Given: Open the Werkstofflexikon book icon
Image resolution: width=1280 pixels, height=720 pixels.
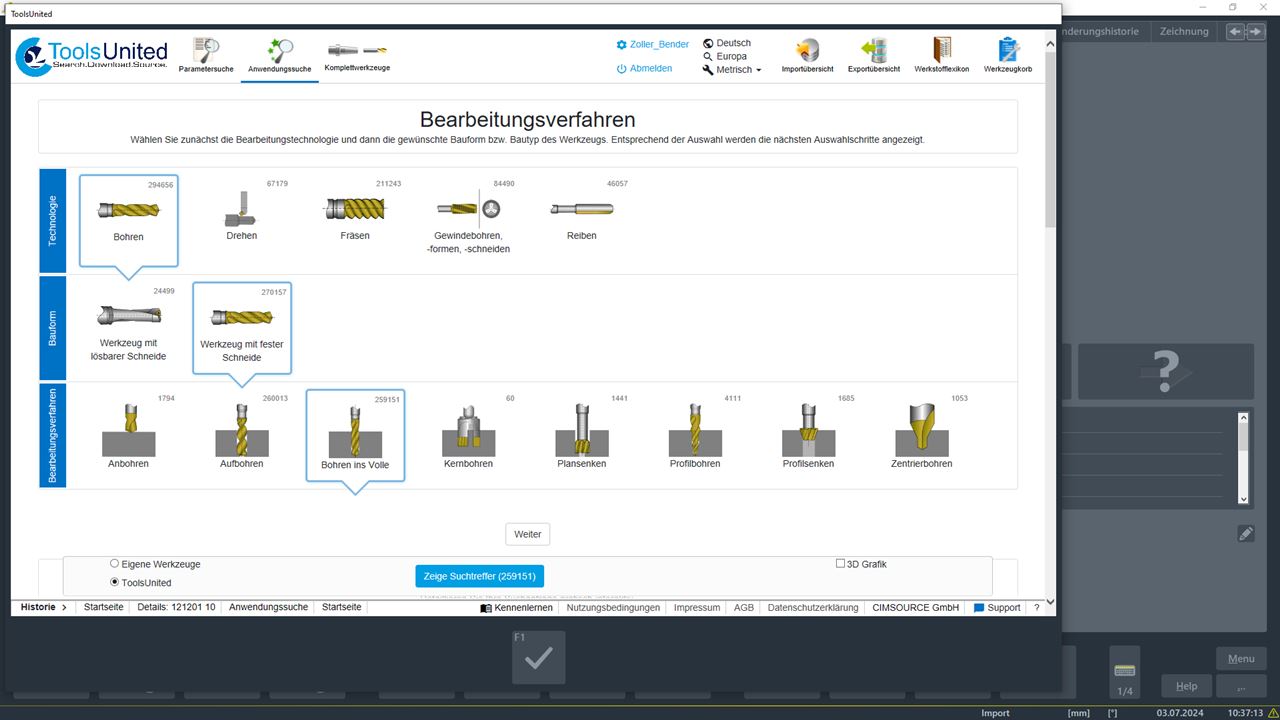Looking at the screenshot, I should click(x=940, y=50).
